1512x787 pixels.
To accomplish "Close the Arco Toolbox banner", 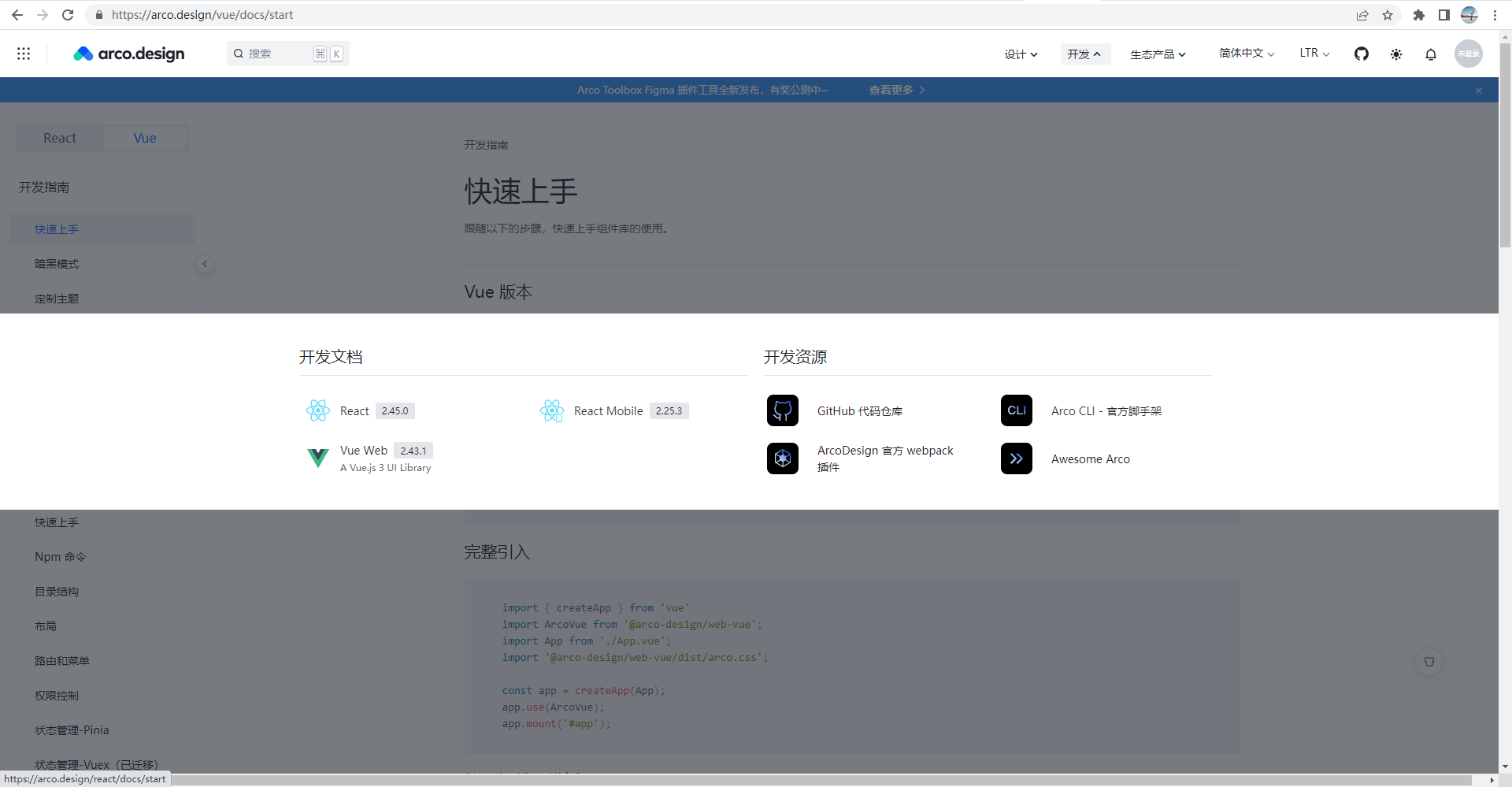I will [x=1479, y=91].
